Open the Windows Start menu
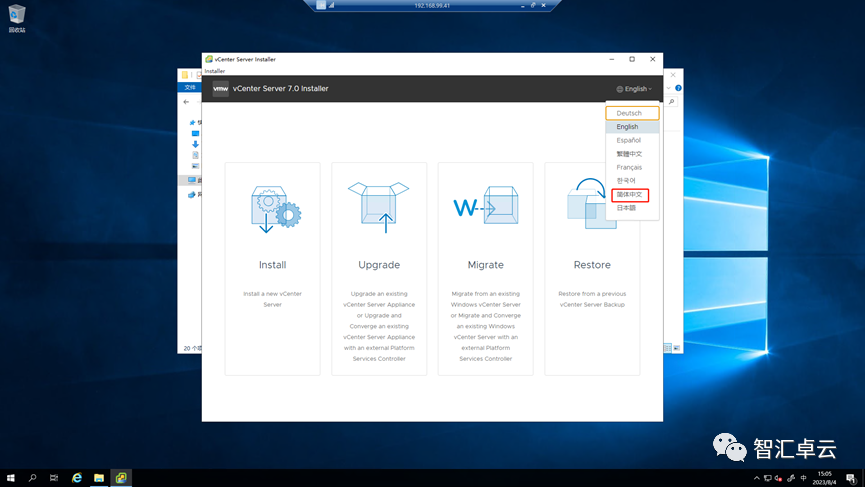This screenshot has height=487, width=865. click(10, 478)
